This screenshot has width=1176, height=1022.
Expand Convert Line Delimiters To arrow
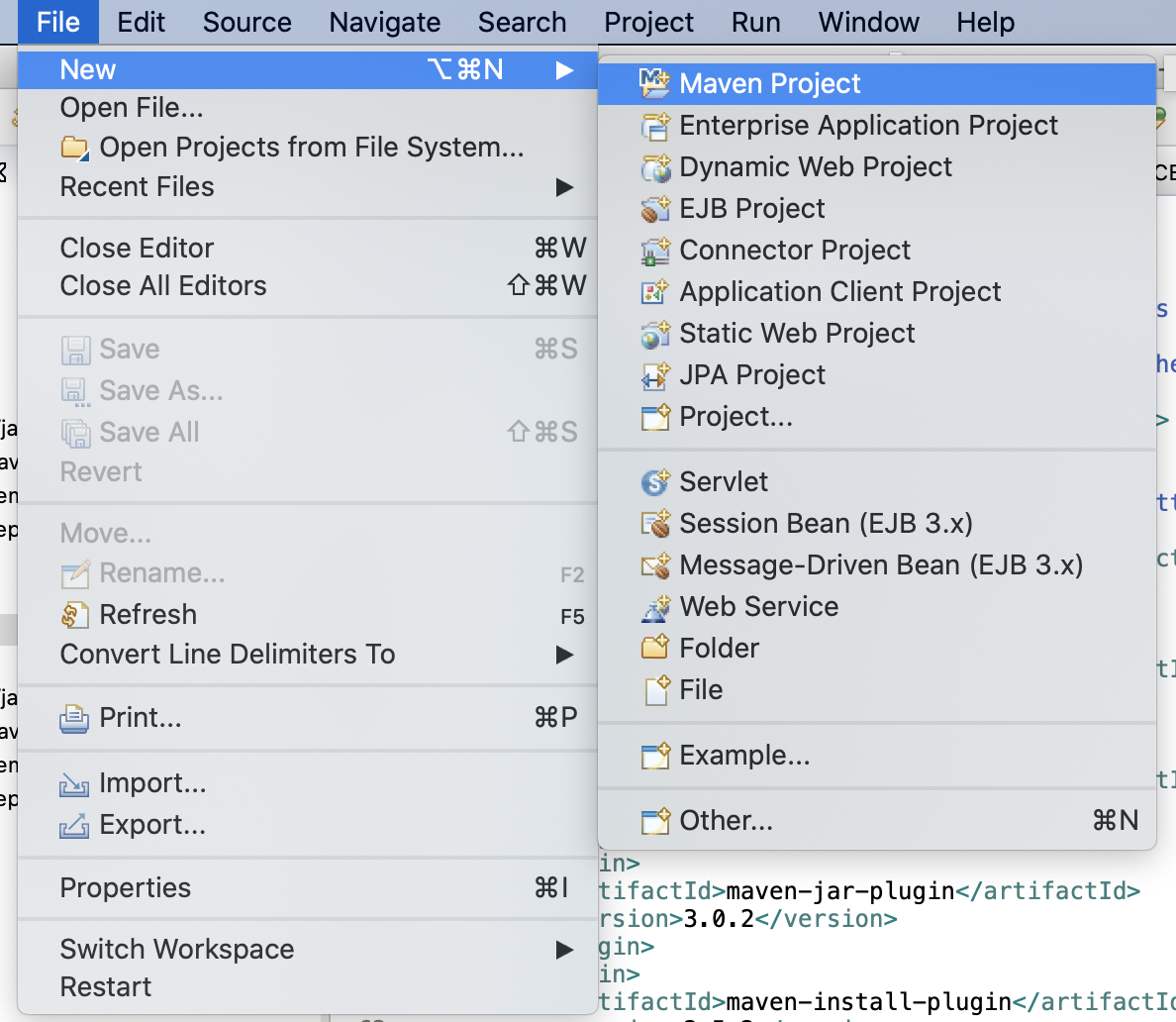[x=564, y=655]
